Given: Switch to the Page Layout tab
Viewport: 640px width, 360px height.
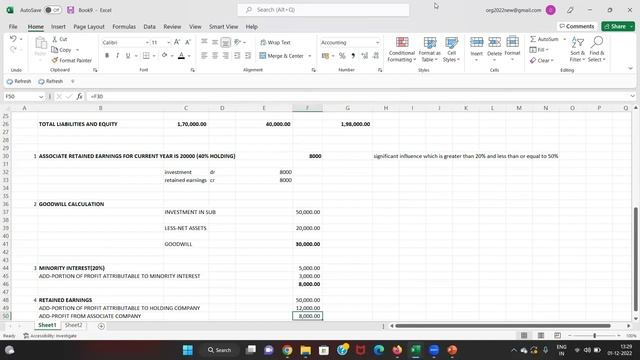Looking at the screenshot, I should coord(89,27).
